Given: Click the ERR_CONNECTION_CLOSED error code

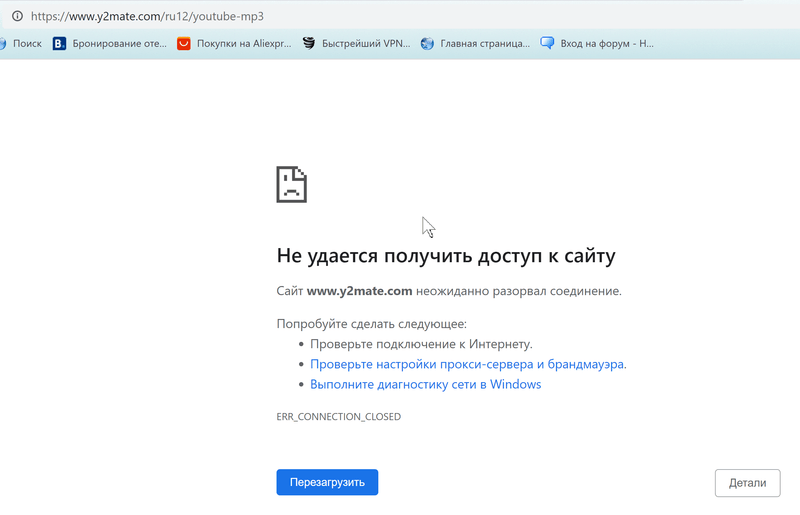Looking at the screenshot, I should point(339,416).
